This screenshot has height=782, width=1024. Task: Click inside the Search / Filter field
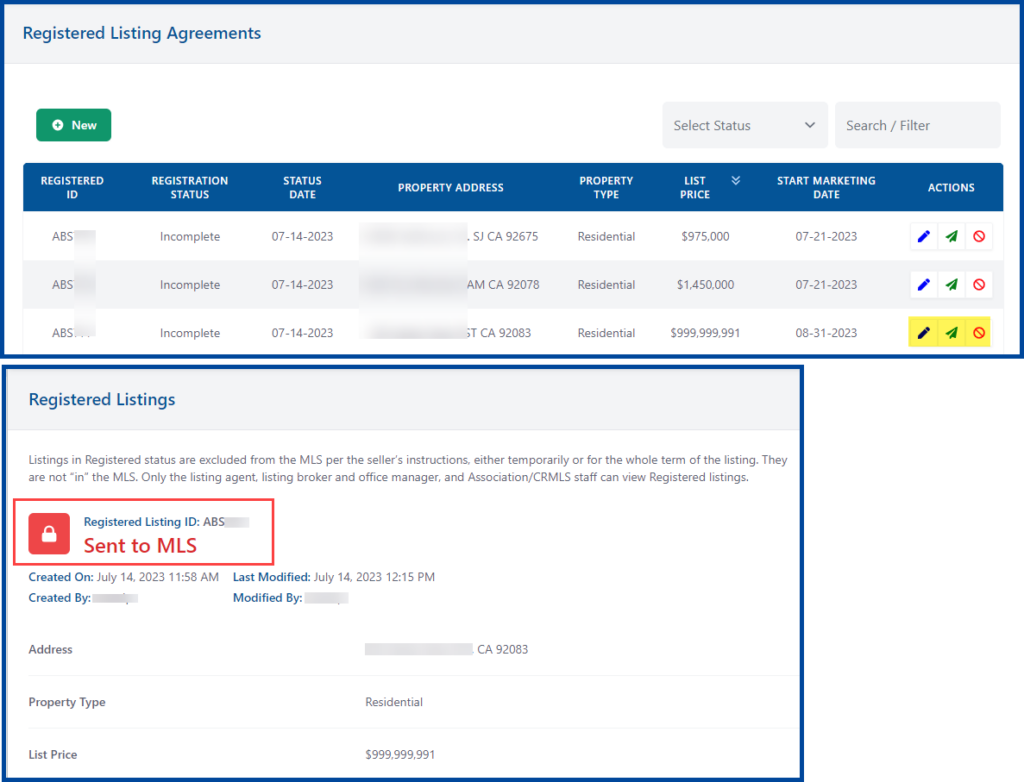click(x=917, y=125)
